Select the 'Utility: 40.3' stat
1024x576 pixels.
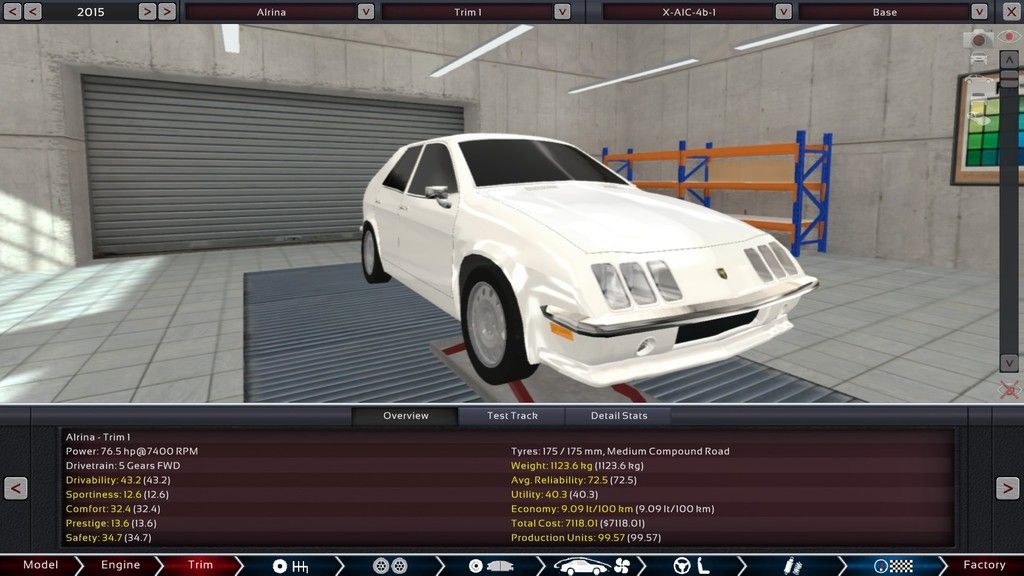[x=554, y=494]
